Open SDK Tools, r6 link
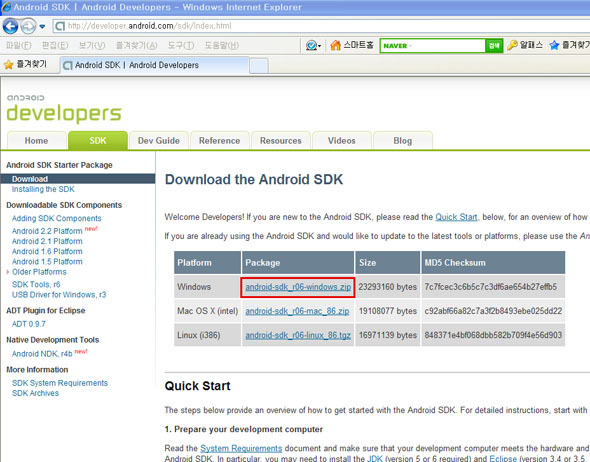Image resolution: width=590 pixels, height=462 pixels. tap(36, 284)
